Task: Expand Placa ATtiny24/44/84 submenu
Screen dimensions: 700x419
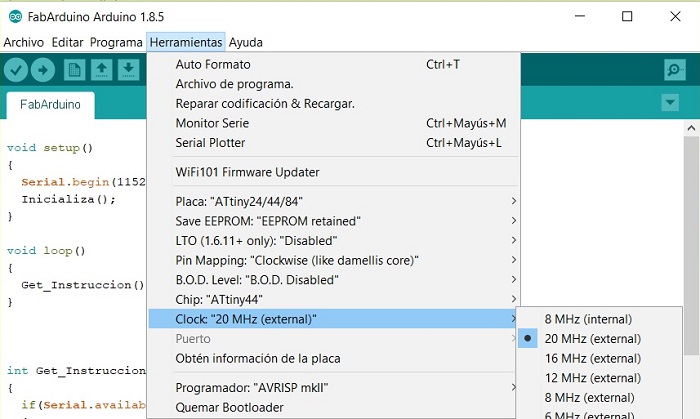Action: [x=333, y=202]
